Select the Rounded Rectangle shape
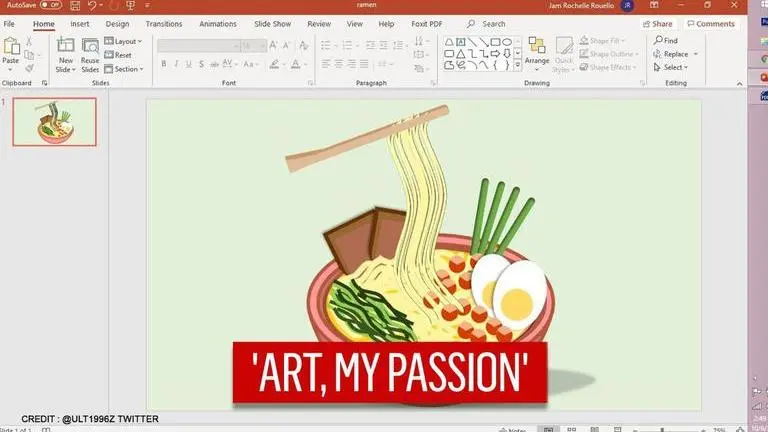The height and width of the screenshot is (432, 768). pyautogui.click(x=449, y=54)
